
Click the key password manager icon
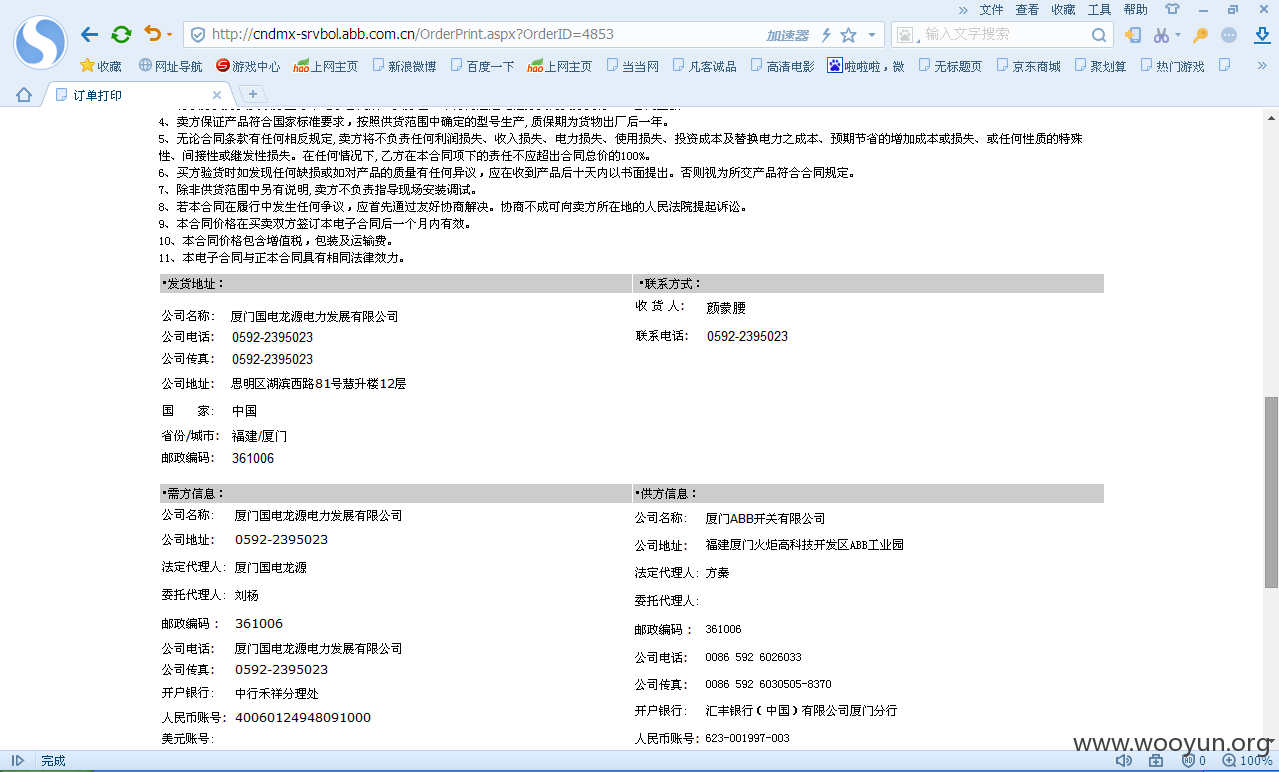point(1201,35)
